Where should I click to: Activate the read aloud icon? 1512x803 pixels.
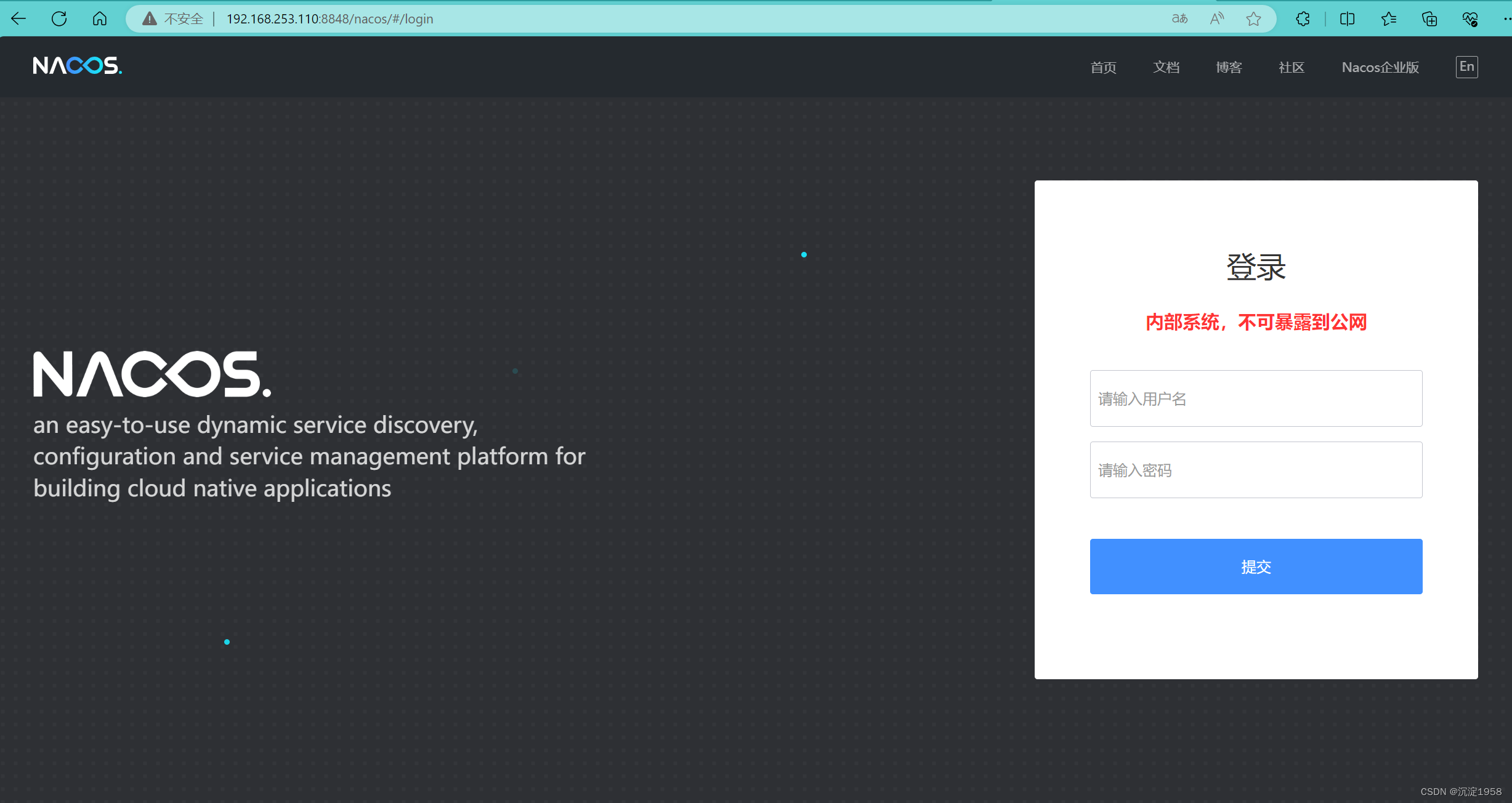(1216, 18)
